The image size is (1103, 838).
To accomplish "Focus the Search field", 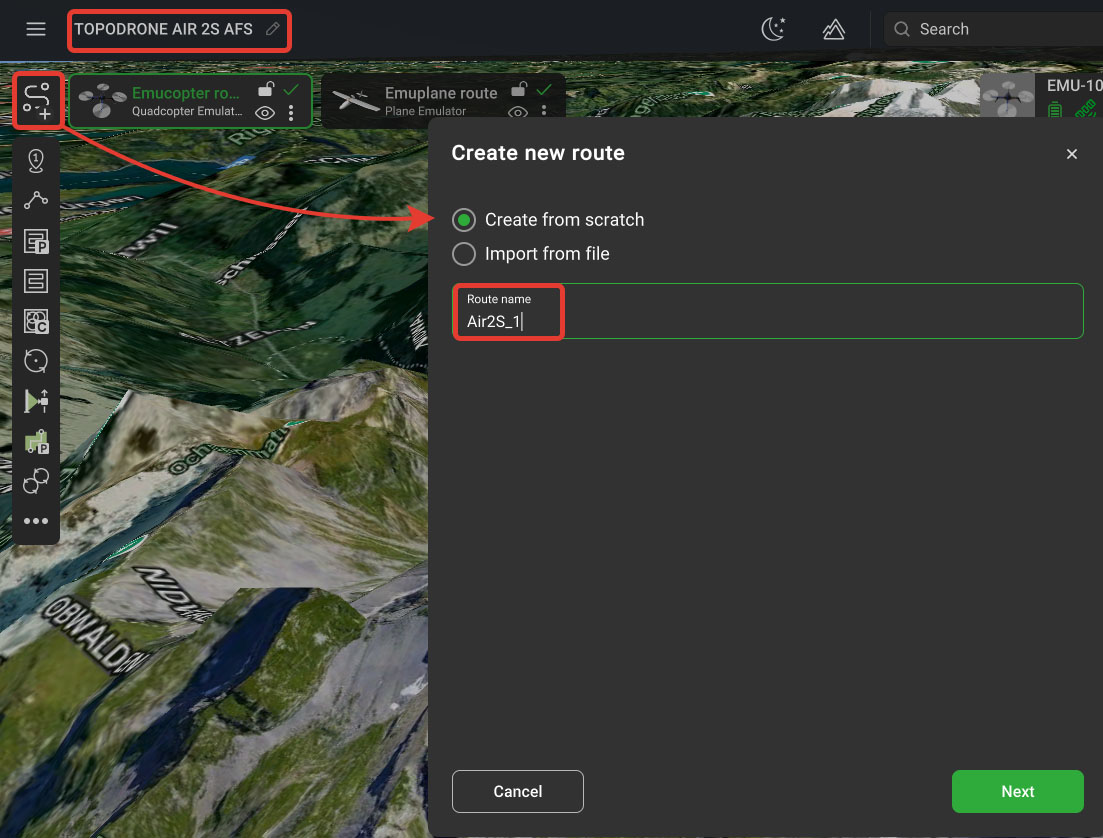I will click(x=993, y=29).
